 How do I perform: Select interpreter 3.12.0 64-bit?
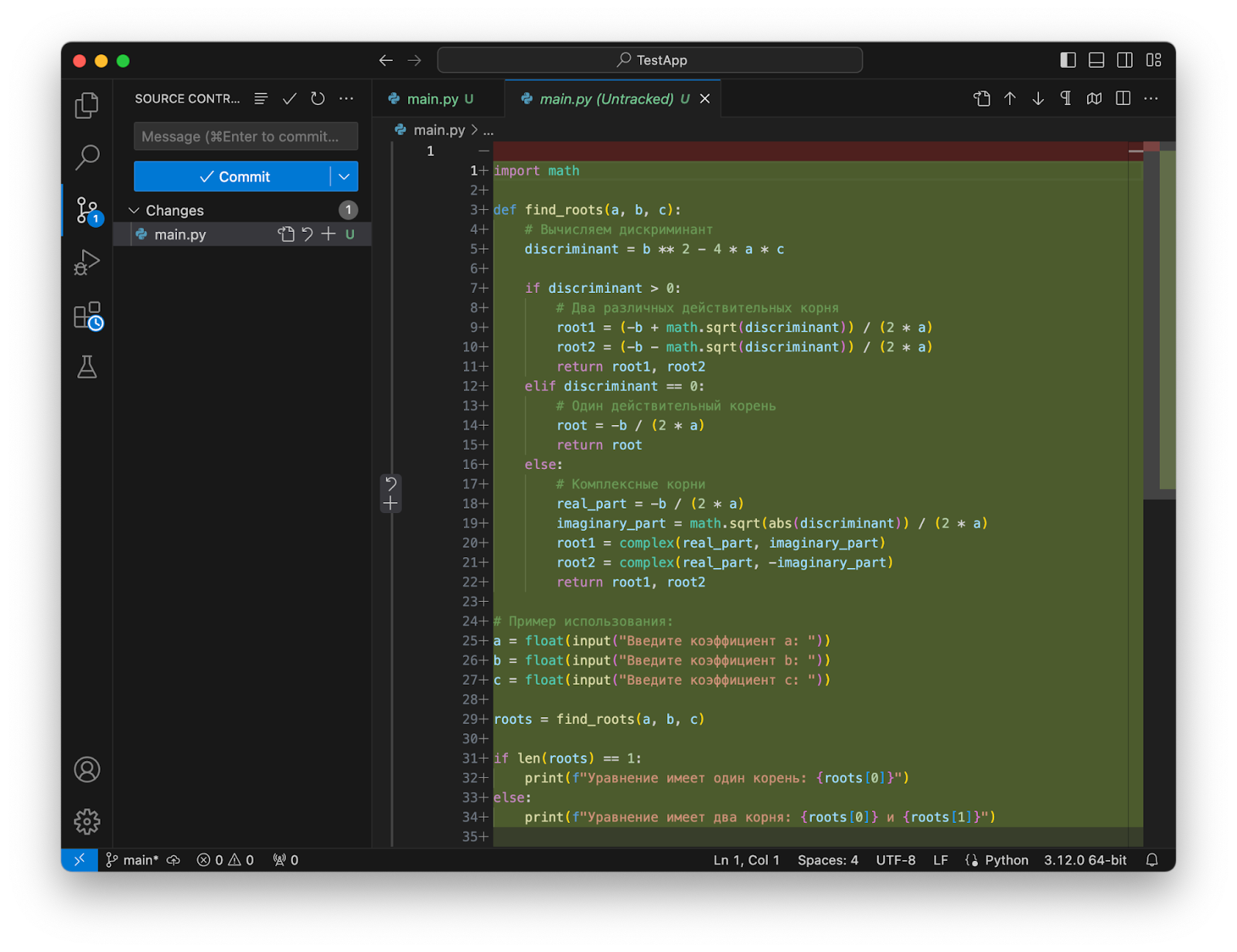[x=1085, y=860]
